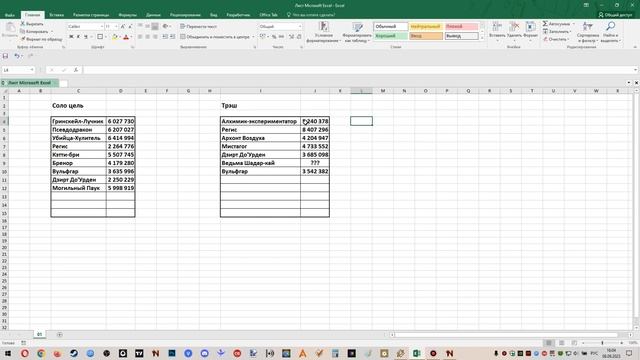Click the Increase Decimal icon
This screenshot has height=360, width=640.
coord(291,37)
